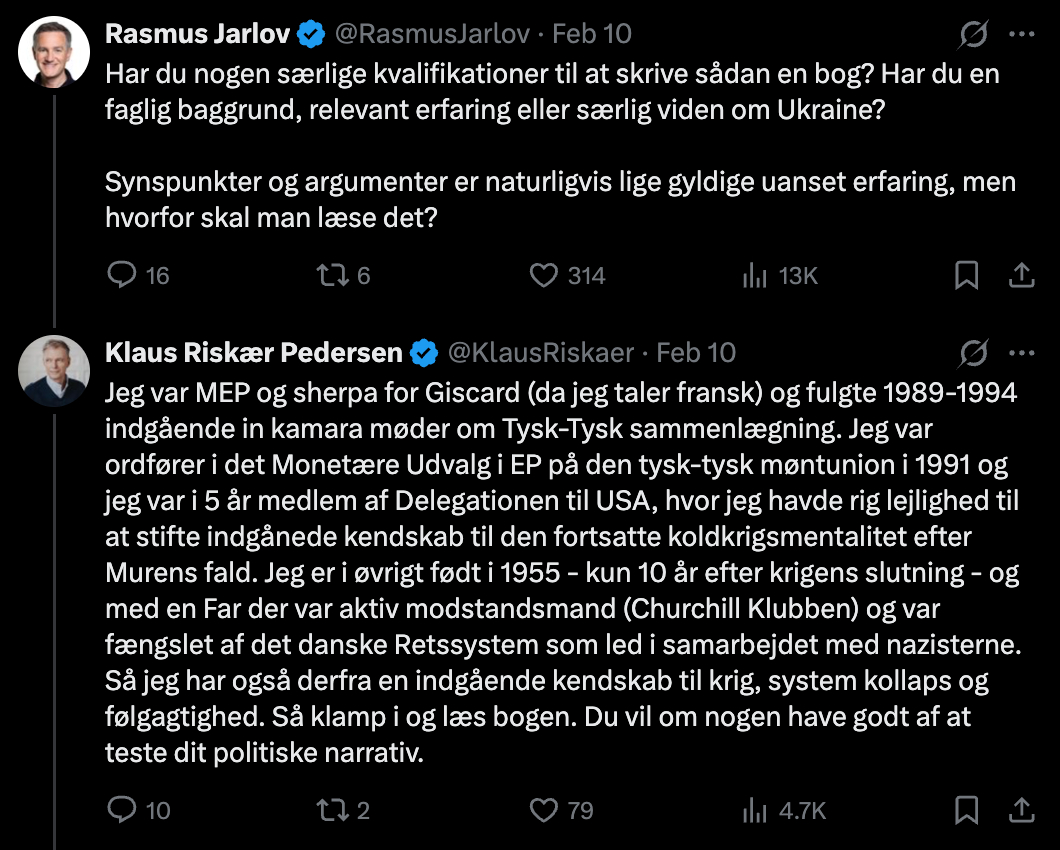The width and height of the screenshot is (1060, 850).
Task: Open the @RasmusJarlov handle link
Action: tap(431, 34)
